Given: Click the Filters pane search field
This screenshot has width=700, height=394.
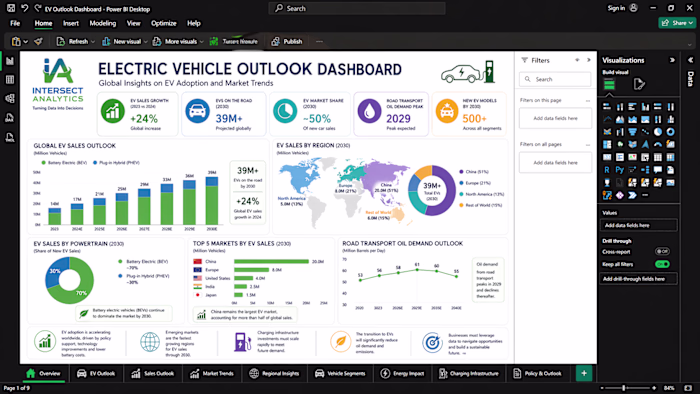Looking at the screenshot, I should point(555,79).
